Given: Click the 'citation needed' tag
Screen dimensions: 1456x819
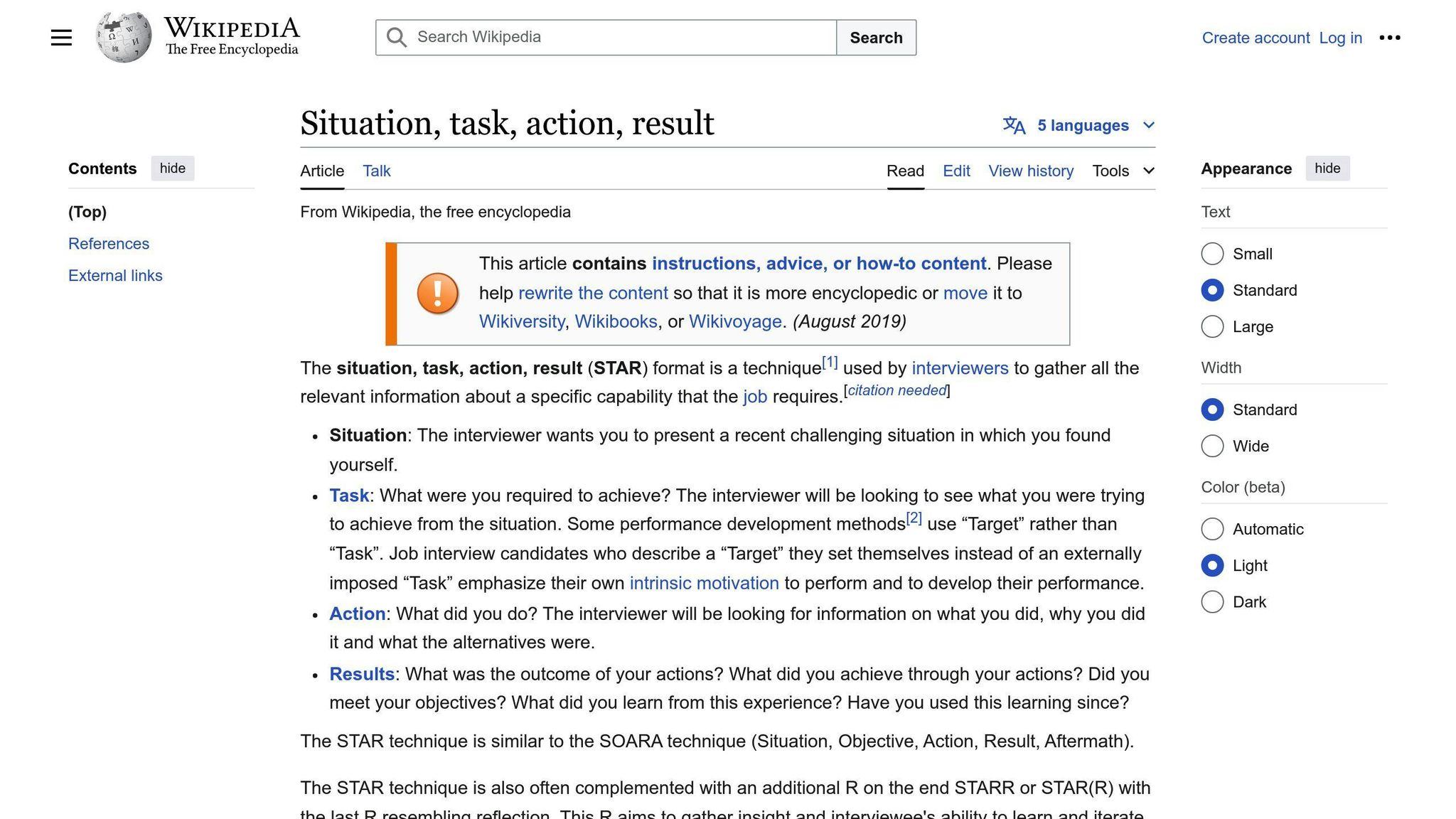Looking at the screenshot, I should (x=897, y=390).
